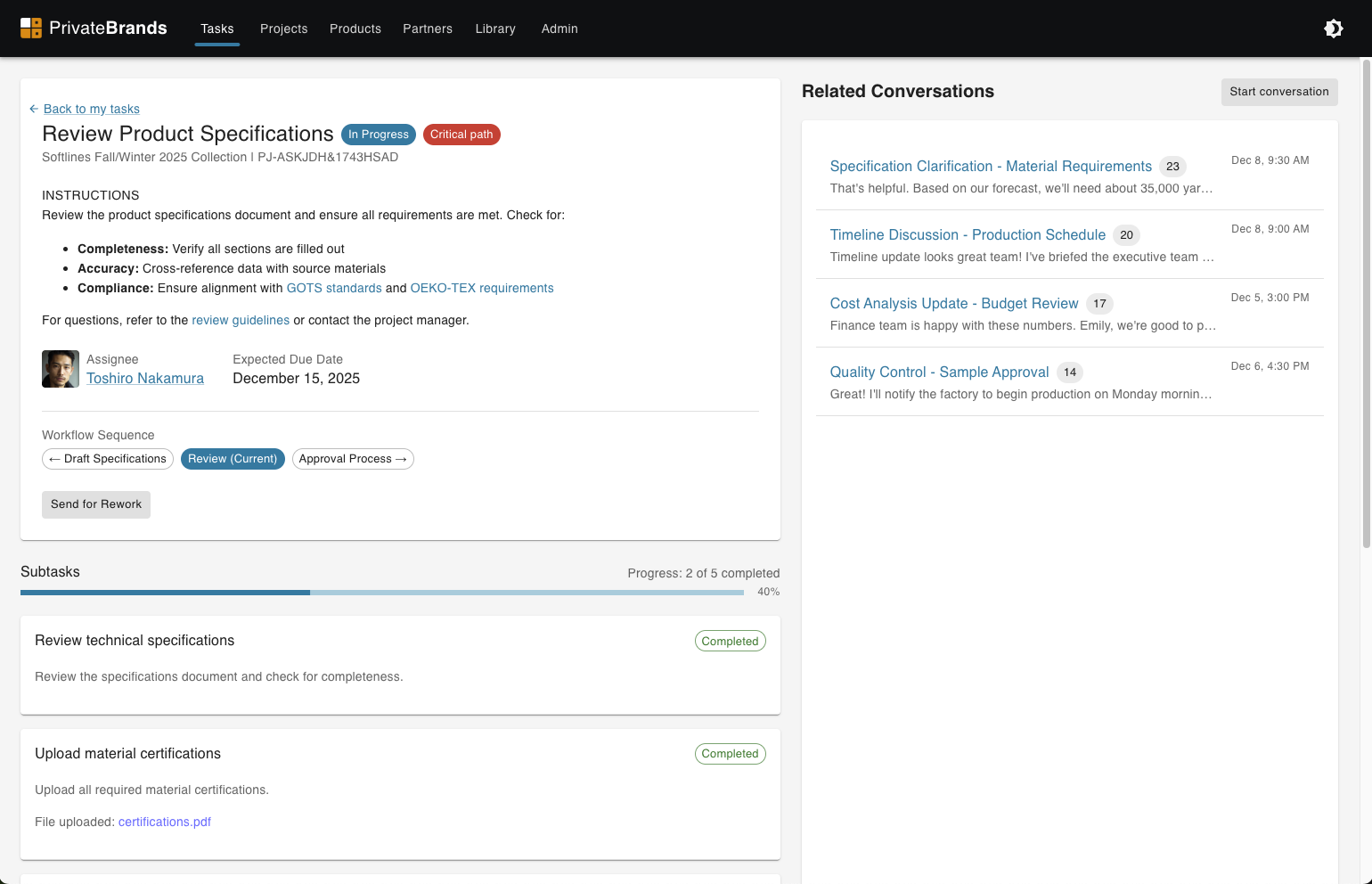
Task: Open the review guidelines link
Action: 241,320
